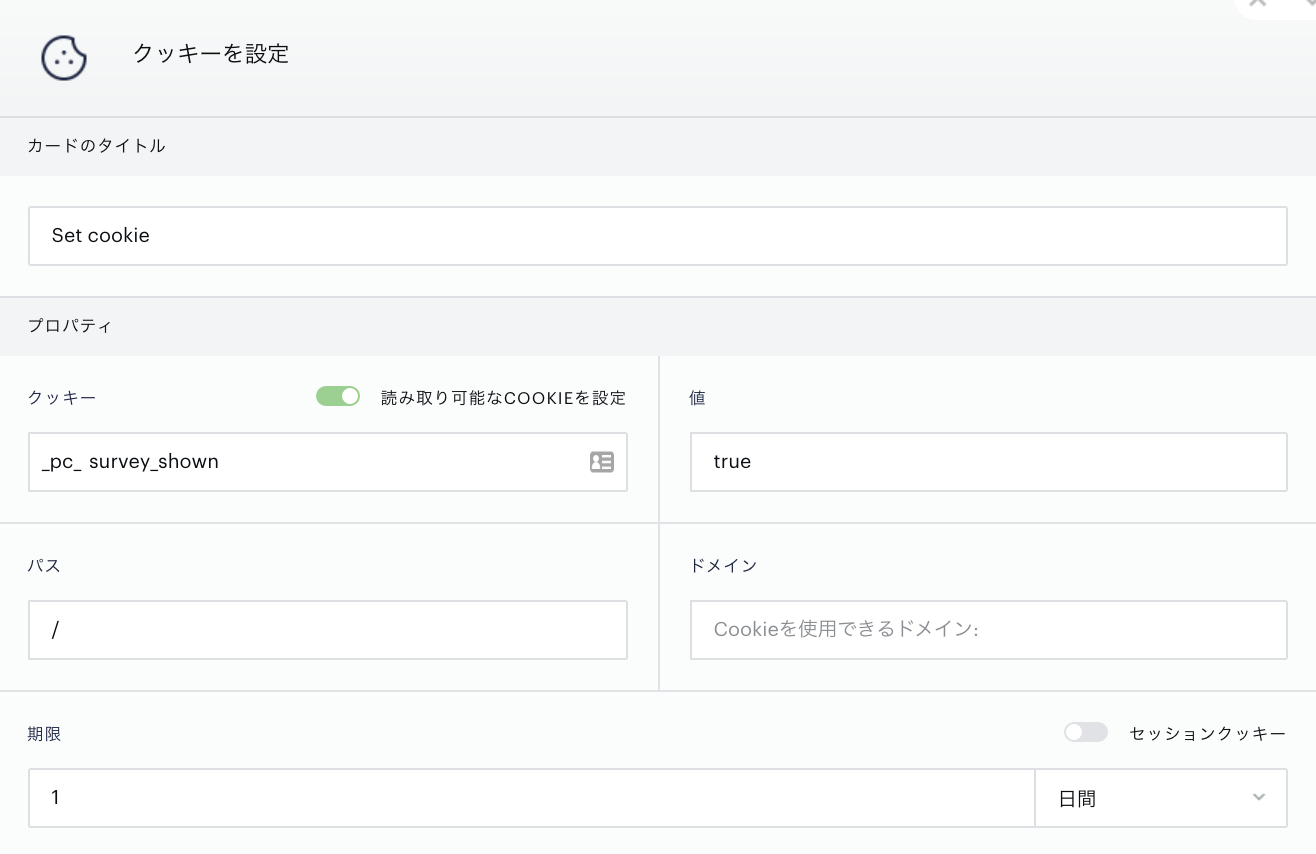Viewport: 1316px width, 854px height.
Task: Click the value field containing true
Action: click(x=987, y=462)
